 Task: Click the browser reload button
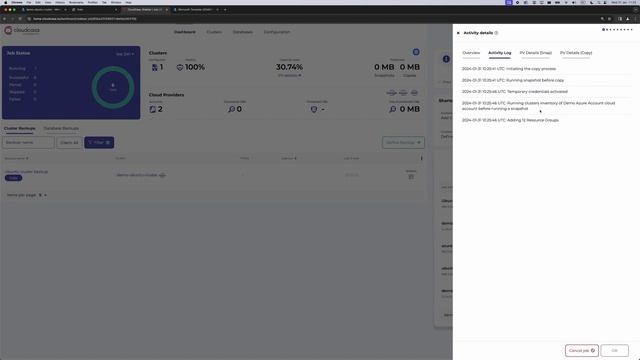point(20,19)
